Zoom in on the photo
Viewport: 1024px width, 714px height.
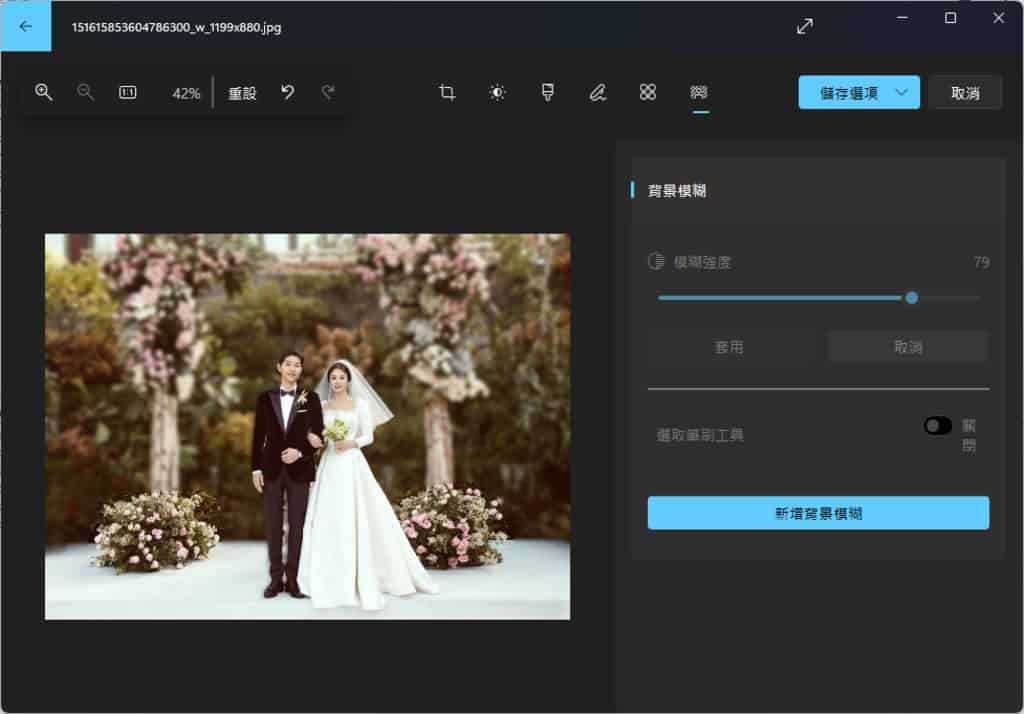click(44, 92)
